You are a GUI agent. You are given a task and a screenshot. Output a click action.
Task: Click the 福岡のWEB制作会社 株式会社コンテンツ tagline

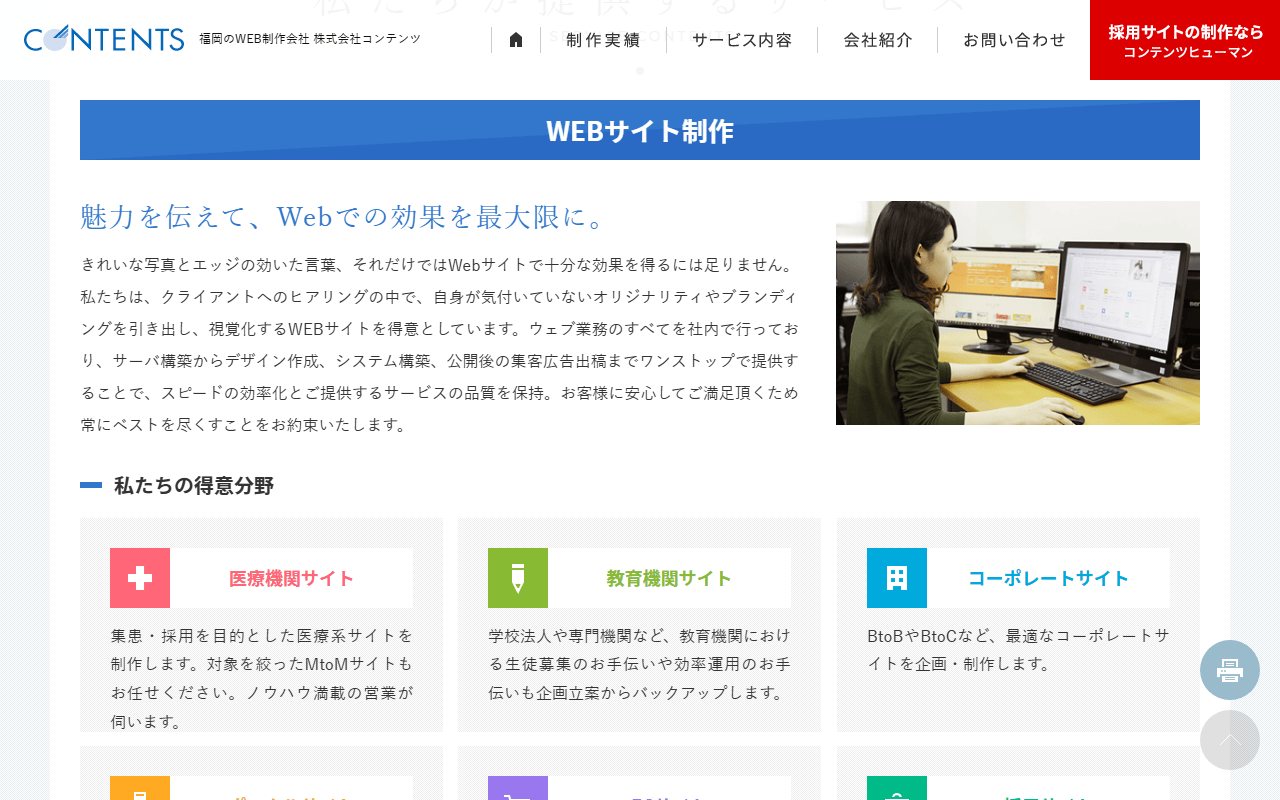(x=310, y=39)
